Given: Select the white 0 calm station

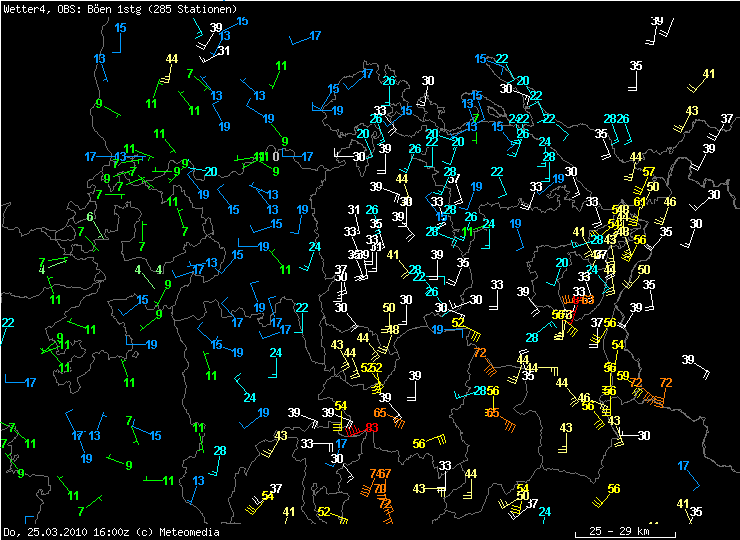Looking at the screenshot, I should [x=276, y=156].
